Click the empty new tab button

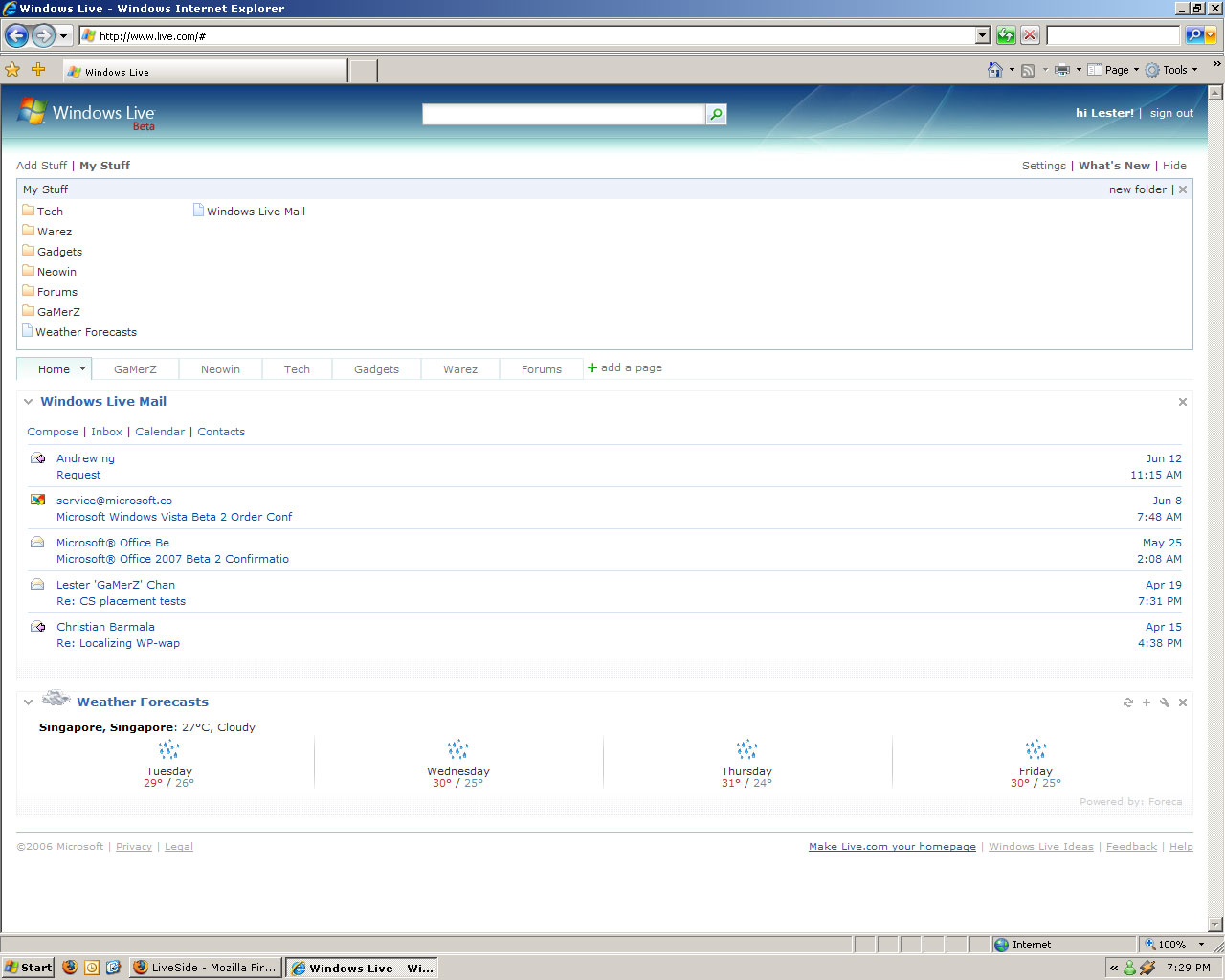[363, 71]
